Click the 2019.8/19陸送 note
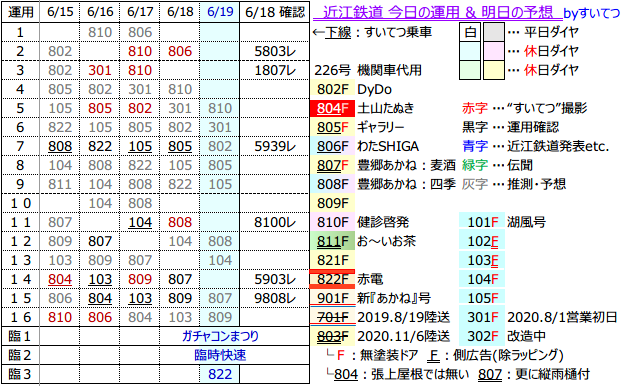629x386 pixels. click(404, 317)
